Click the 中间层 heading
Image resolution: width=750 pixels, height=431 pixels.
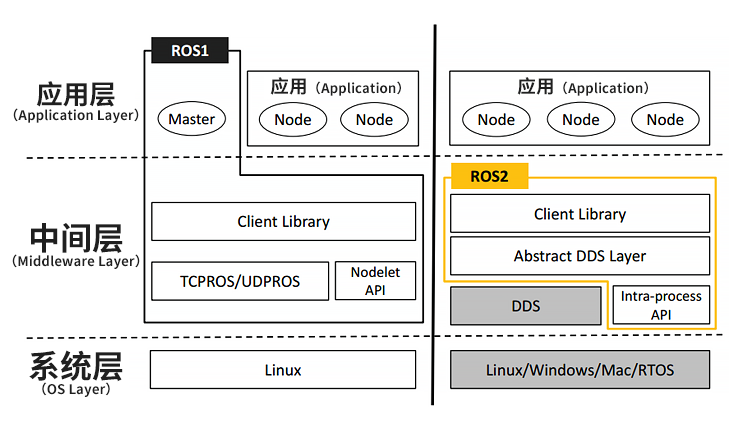(x=76, y=238)
